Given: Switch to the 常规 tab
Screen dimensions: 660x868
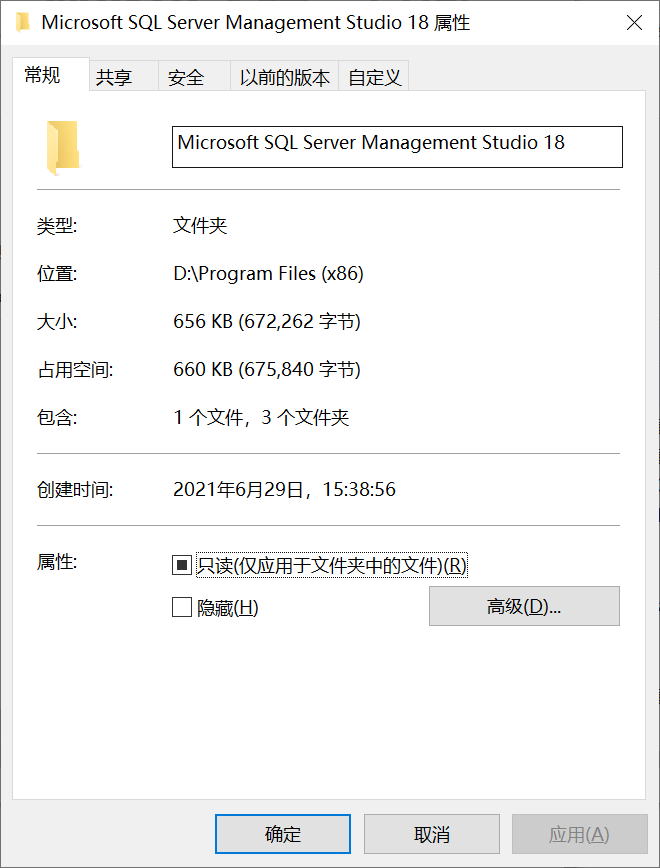Looking at the screenshot, I should coord(43,76).
